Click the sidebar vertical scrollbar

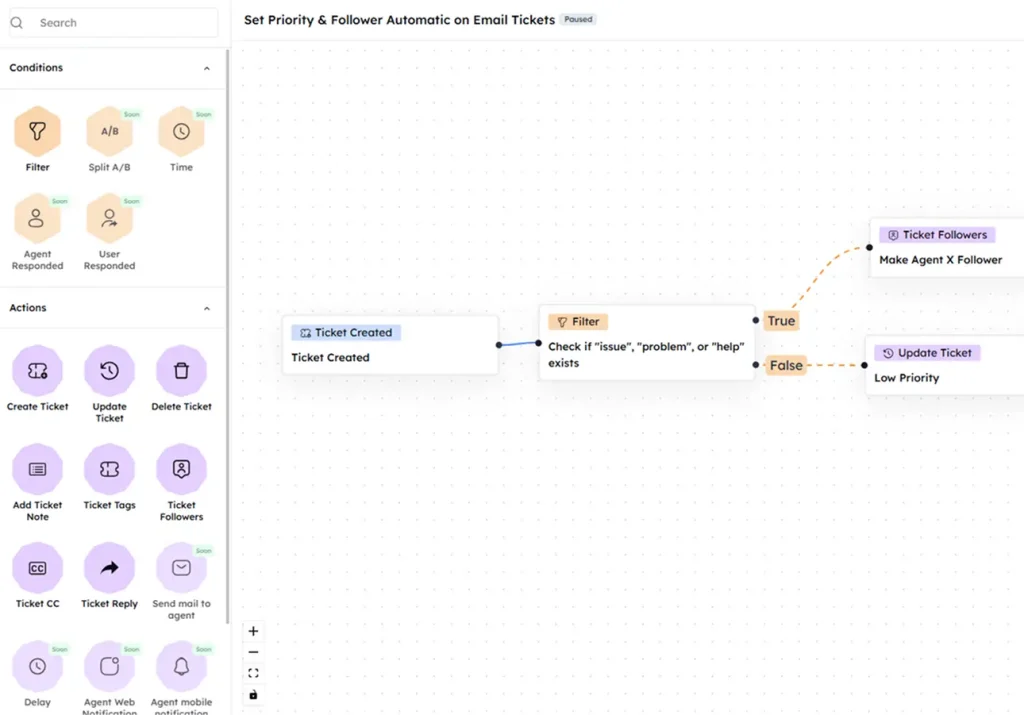coord(227,336)
